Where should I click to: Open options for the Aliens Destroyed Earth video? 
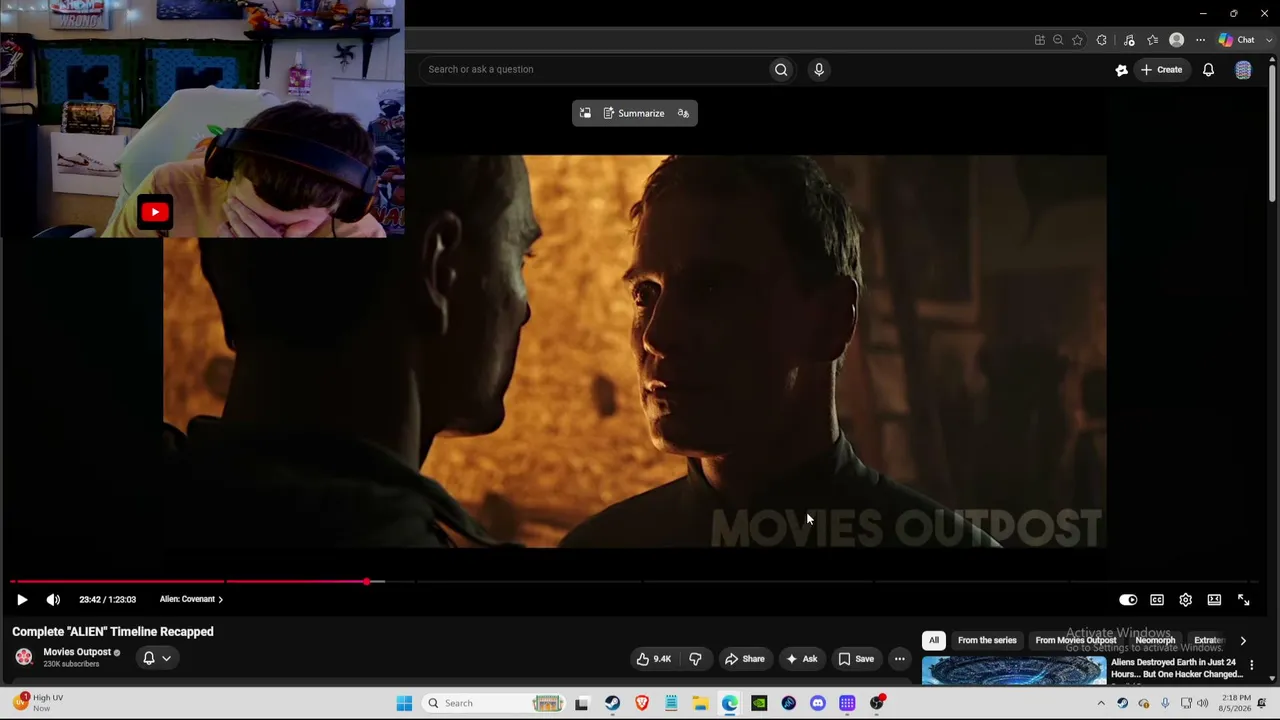click(x=1251, y=665)
